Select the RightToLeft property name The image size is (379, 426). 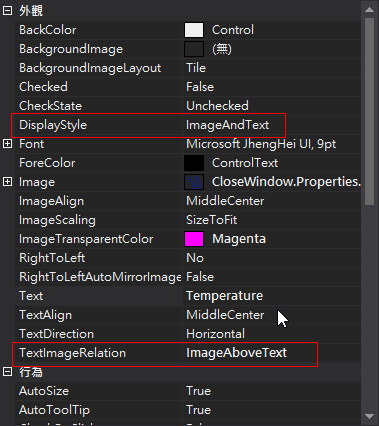tap(52, 258)
